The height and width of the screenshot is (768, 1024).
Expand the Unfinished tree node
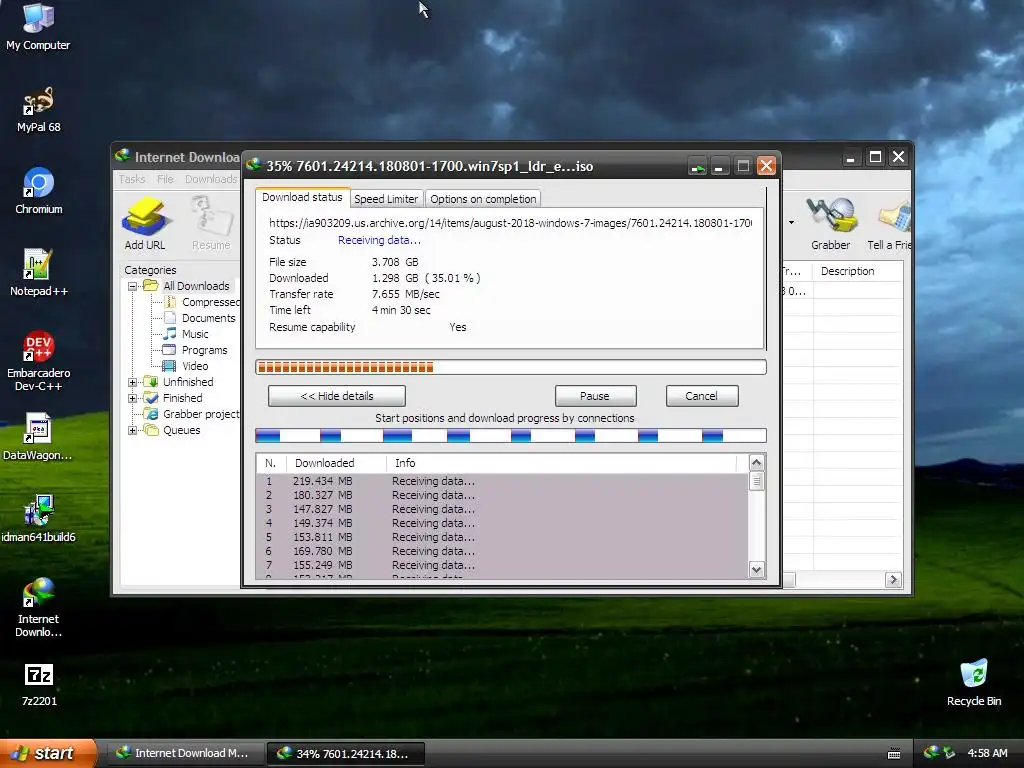pos(133,382)
